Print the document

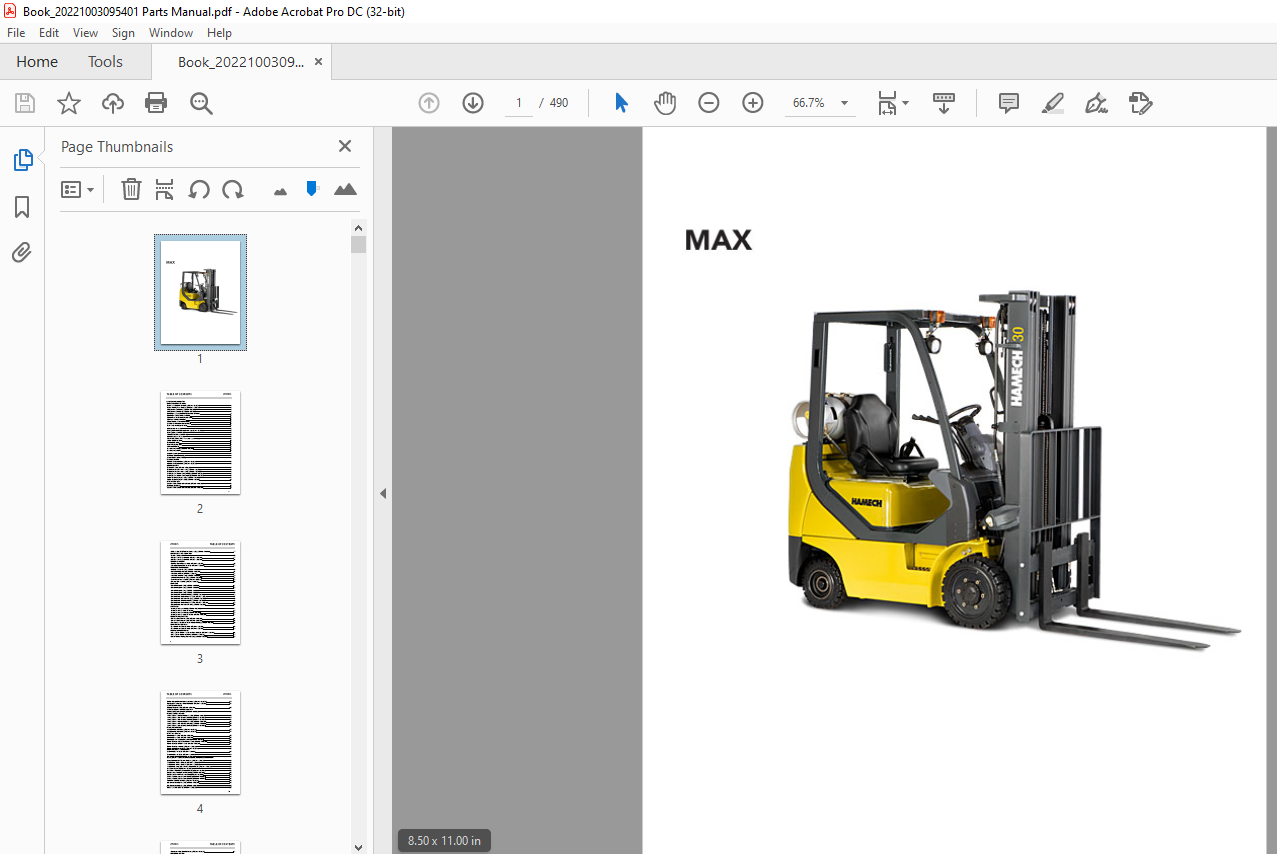(x=156, y=103)
